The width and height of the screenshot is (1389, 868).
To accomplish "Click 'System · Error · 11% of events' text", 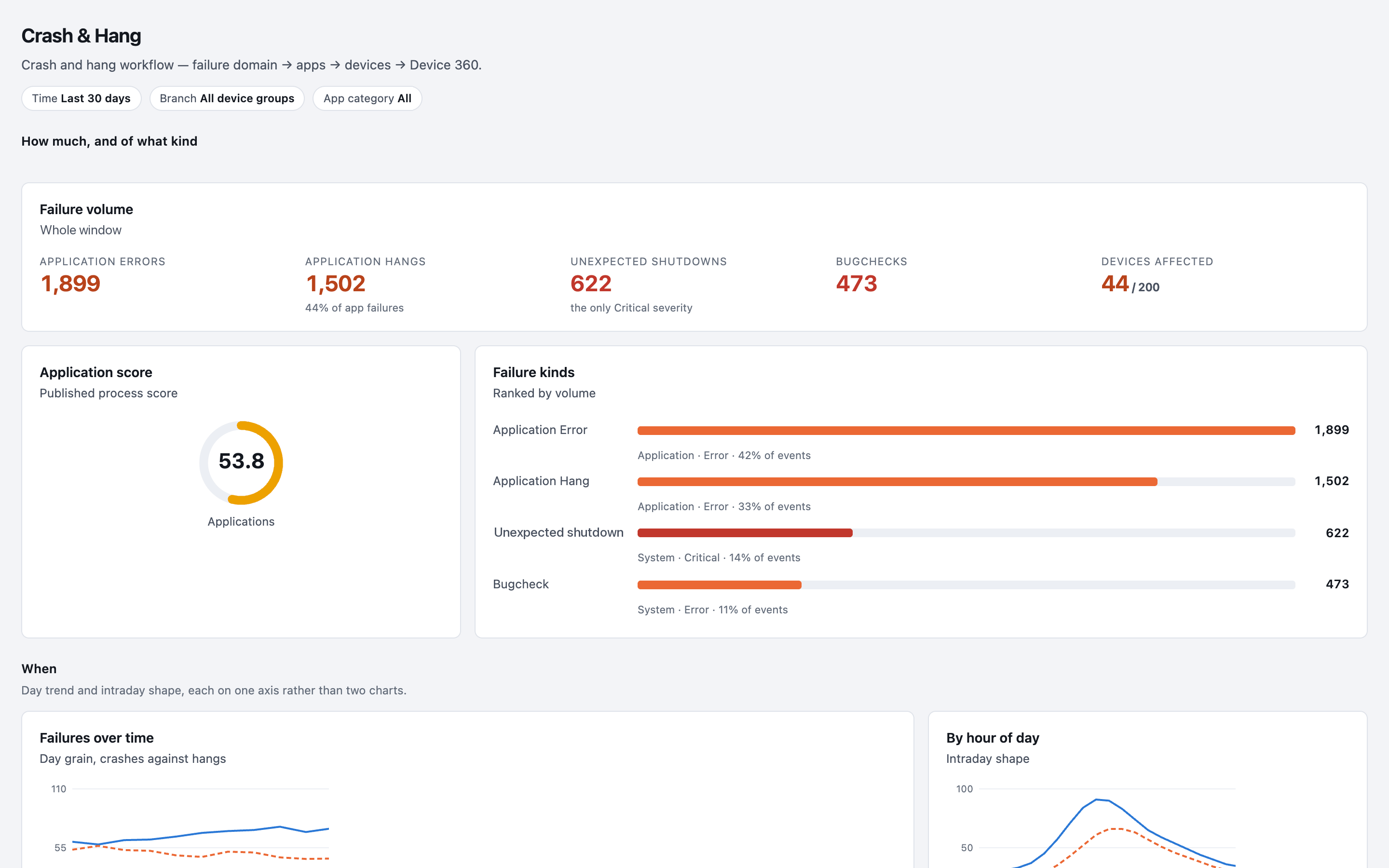I will click(x=712, y=610).
